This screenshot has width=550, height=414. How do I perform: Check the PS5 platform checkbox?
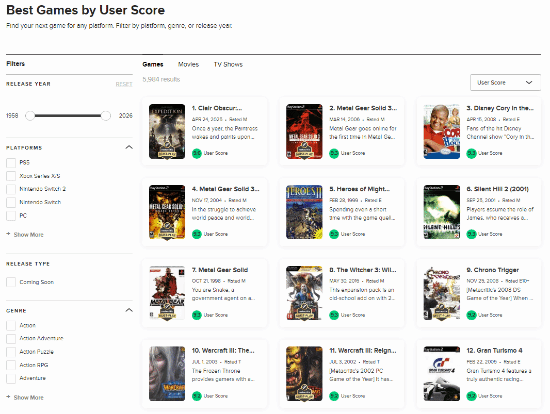(x=11, y=163)
